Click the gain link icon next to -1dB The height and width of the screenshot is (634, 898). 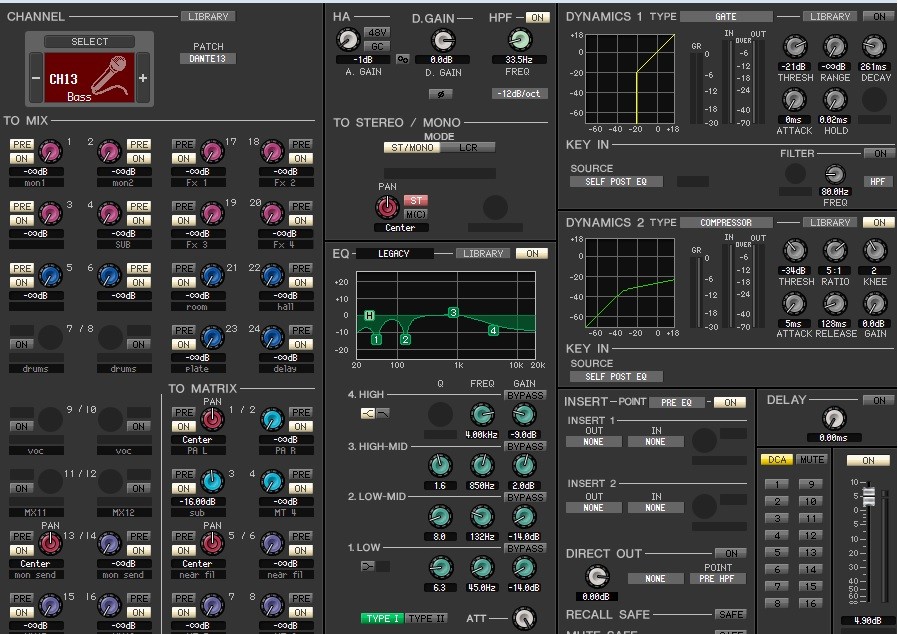(403, 59)
